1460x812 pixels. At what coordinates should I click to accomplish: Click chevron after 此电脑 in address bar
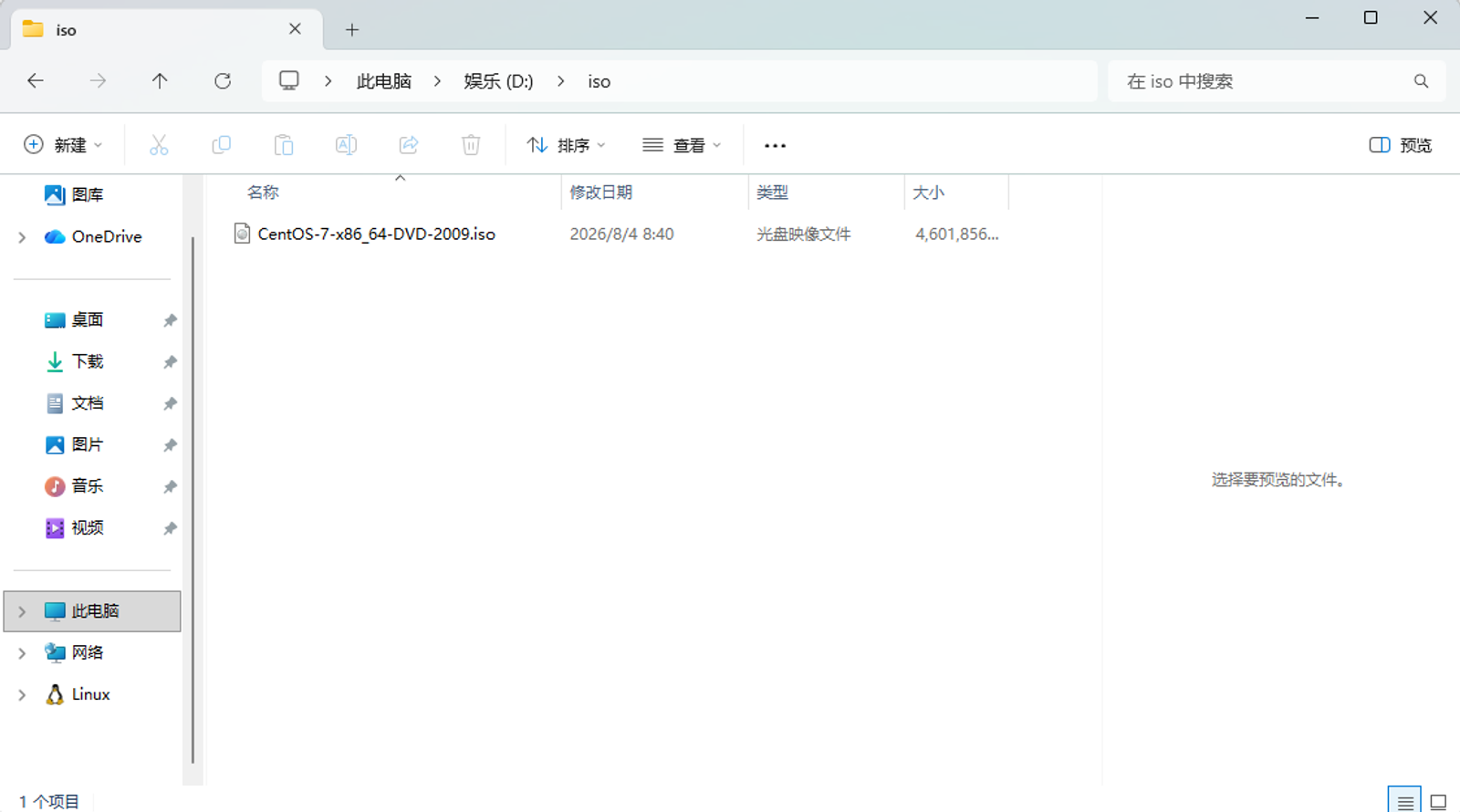(438, 81)
